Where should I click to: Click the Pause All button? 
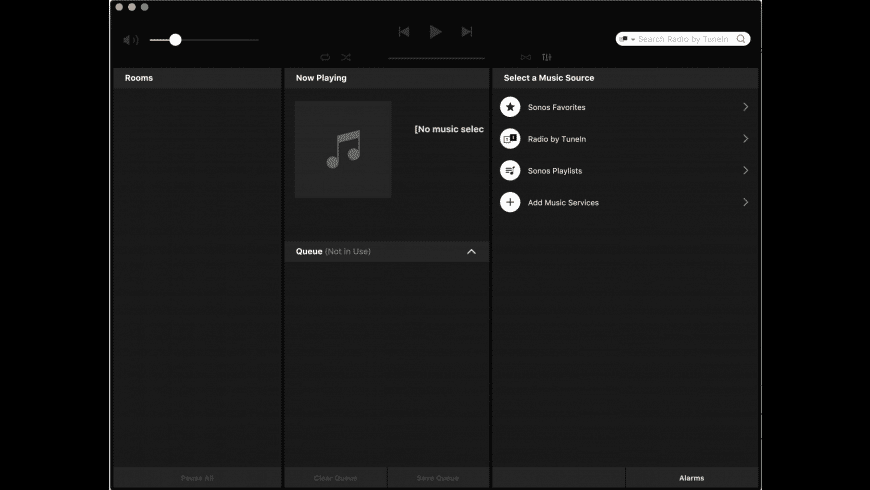(197, 478)
